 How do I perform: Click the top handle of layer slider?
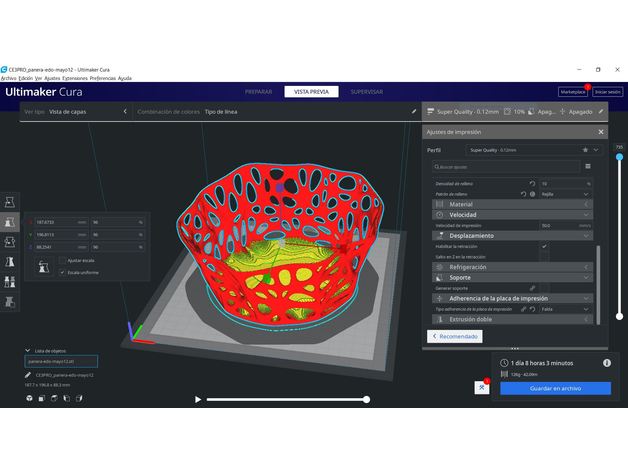(x=620, y=157)
